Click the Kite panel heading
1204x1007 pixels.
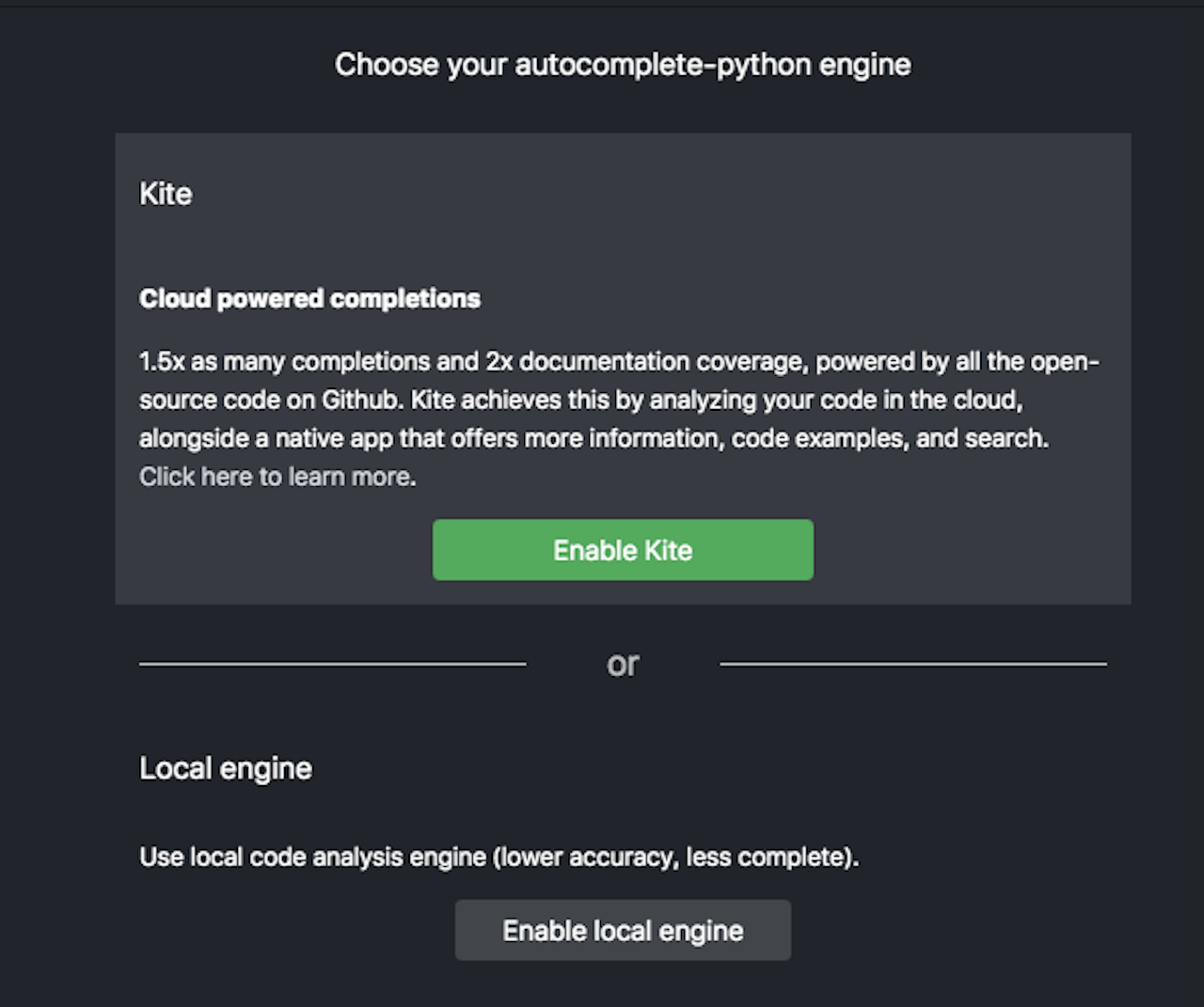click(x=166, y=194)
